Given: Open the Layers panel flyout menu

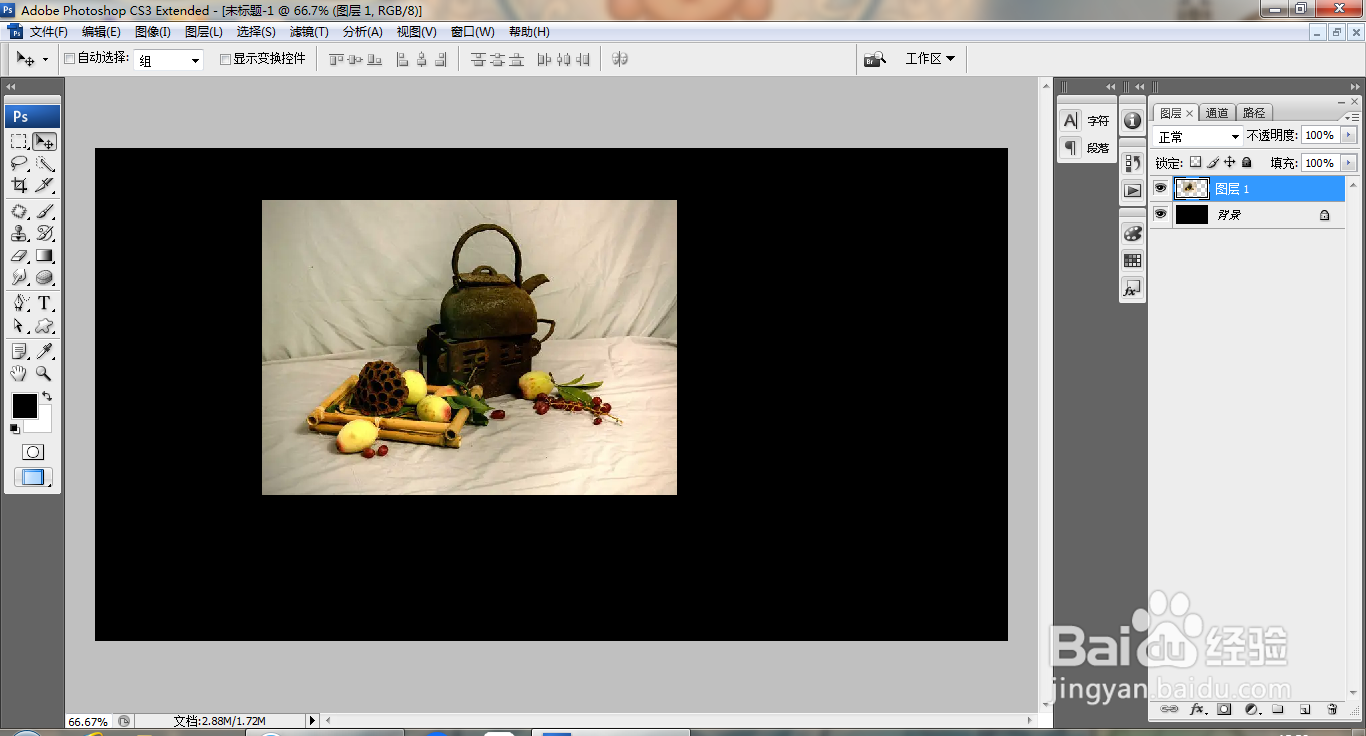Looking at the screenshot, I should coord(1354,116).
